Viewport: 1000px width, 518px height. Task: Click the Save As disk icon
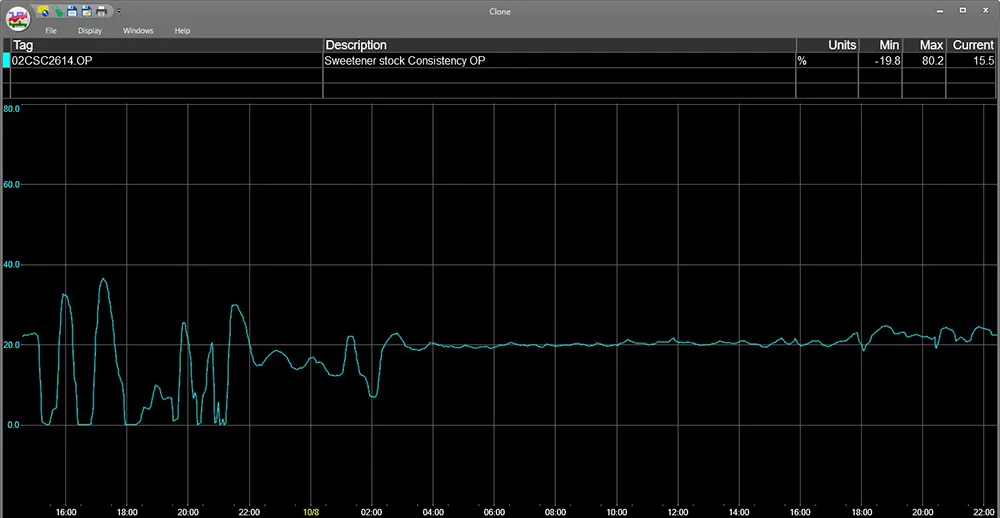[x=87, y=11]
